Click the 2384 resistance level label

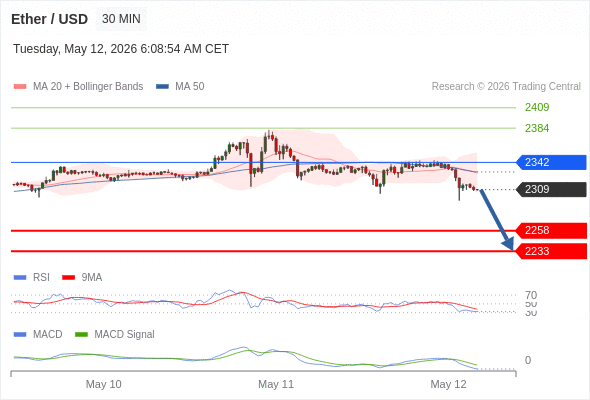click(x=537, y=128)
